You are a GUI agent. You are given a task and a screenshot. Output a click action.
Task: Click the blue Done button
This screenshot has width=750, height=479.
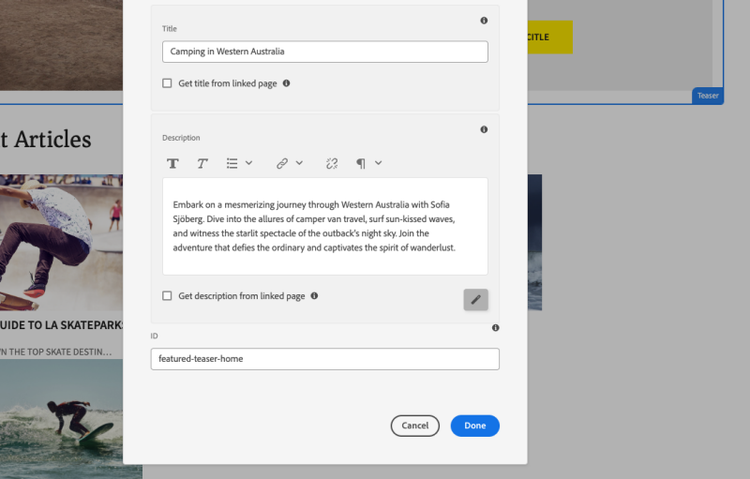coord(474,426)
